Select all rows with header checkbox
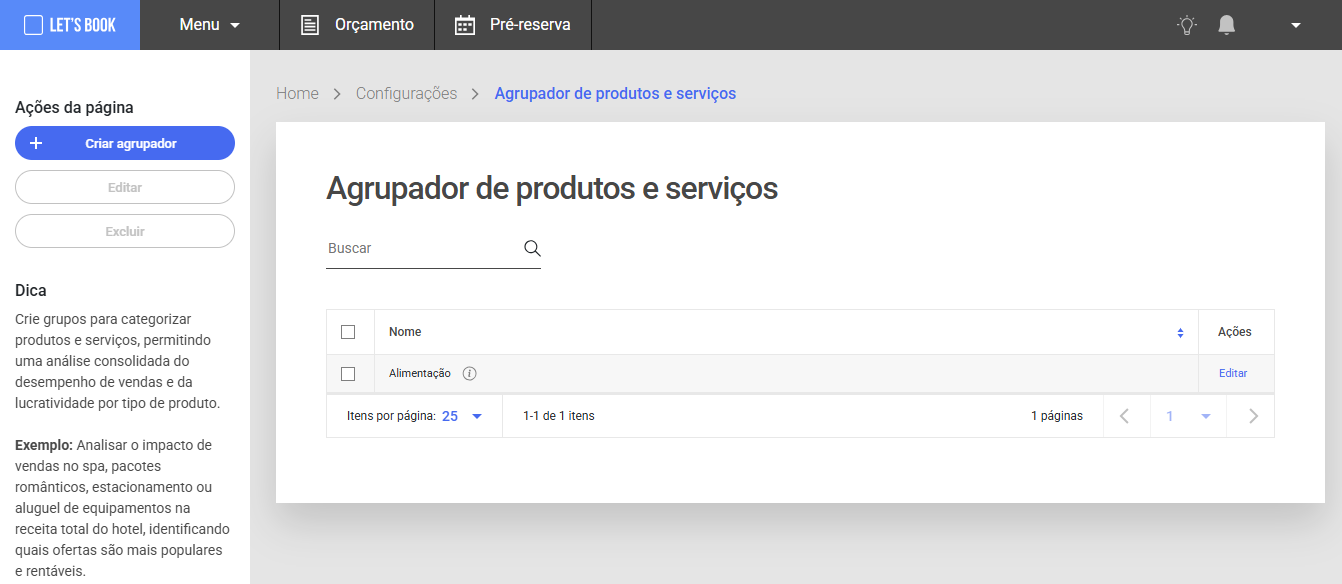 348,332
